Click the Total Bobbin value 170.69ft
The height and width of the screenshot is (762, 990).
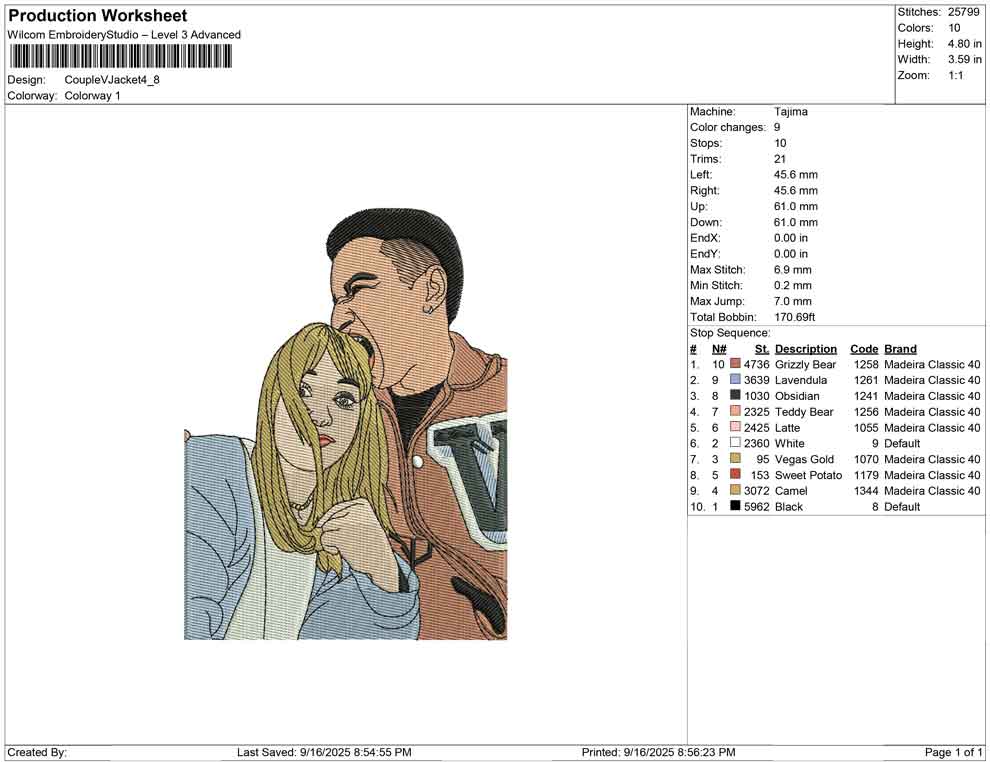[x=796, y=317]
